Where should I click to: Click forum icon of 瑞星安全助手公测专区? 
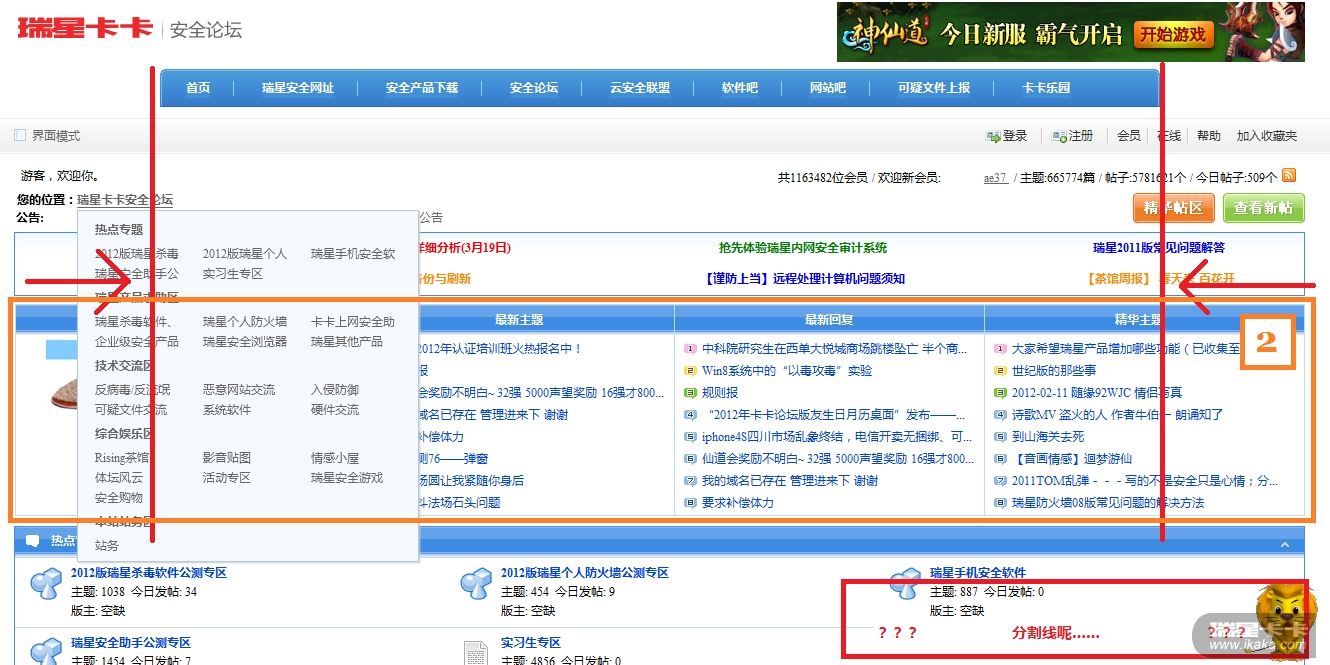[46, 650]
